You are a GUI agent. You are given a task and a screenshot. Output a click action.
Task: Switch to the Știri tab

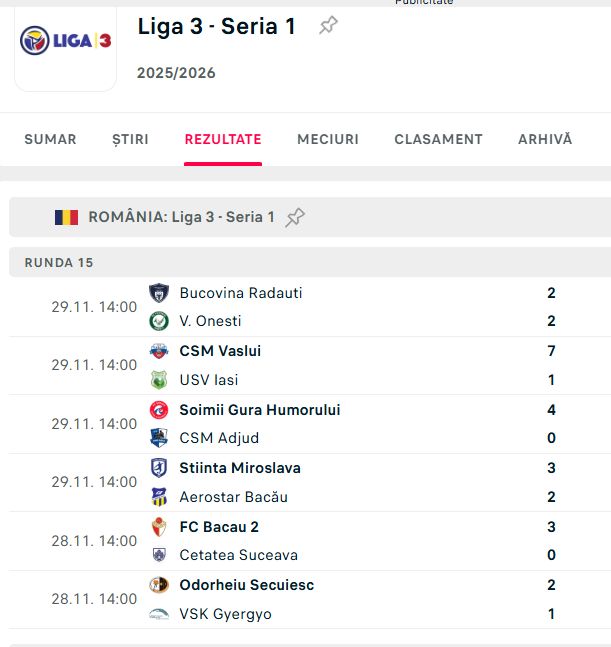[x=130, y=140]
